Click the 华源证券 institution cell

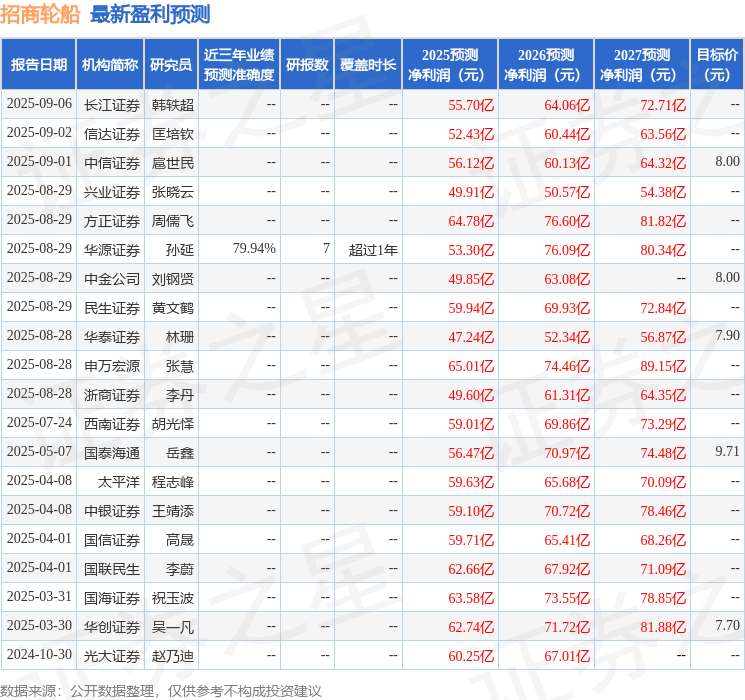tap(112, 250)
